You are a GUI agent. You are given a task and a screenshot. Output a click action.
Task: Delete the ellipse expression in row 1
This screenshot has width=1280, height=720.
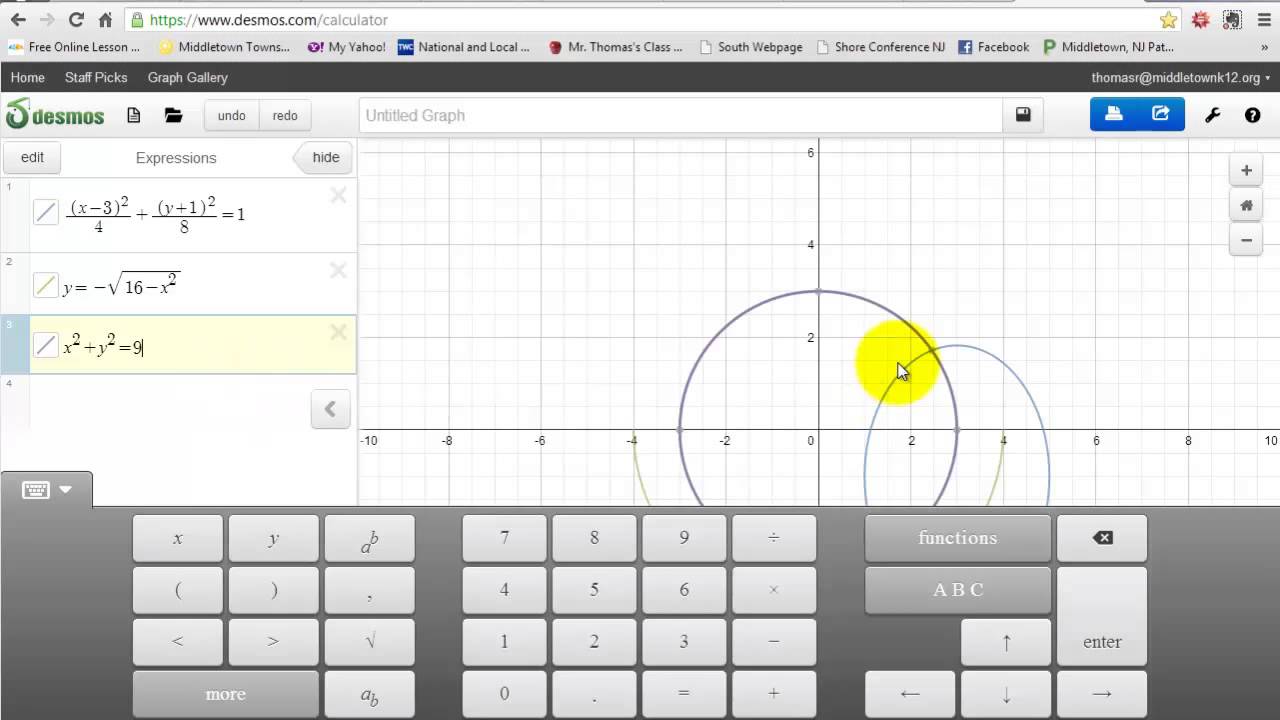[x=338, y=195]
